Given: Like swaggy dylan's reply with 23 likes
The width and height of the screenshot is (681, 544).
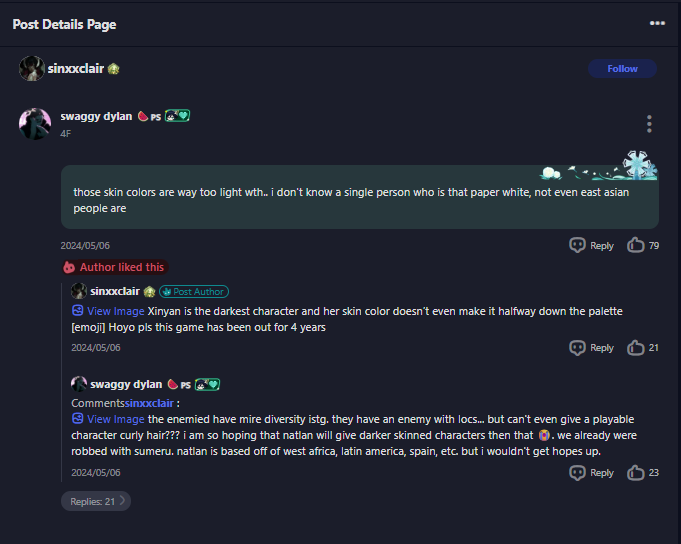Looking at the screenshot, I should 635,472.
